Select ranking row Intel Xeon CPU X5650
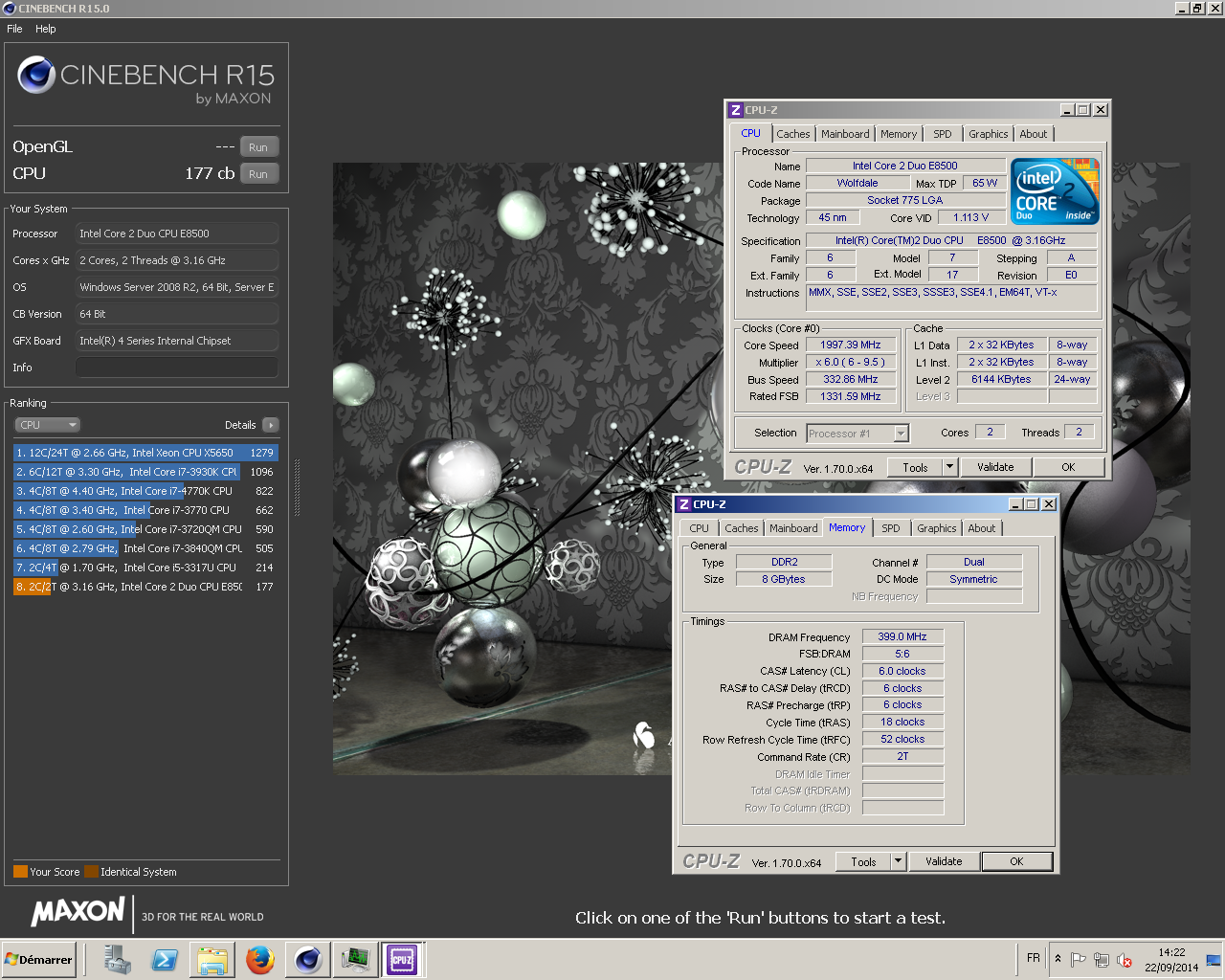The image size is (1225, 980). 145,453
